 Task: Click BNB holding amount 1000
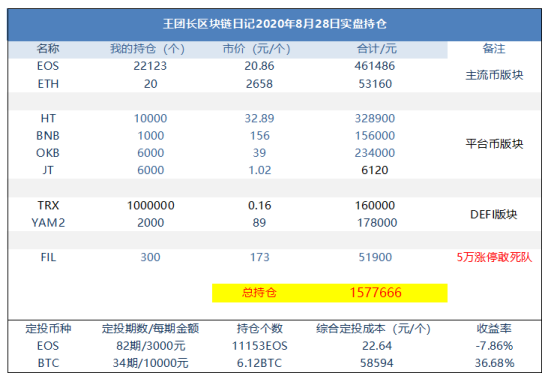(x=150, y=136)
